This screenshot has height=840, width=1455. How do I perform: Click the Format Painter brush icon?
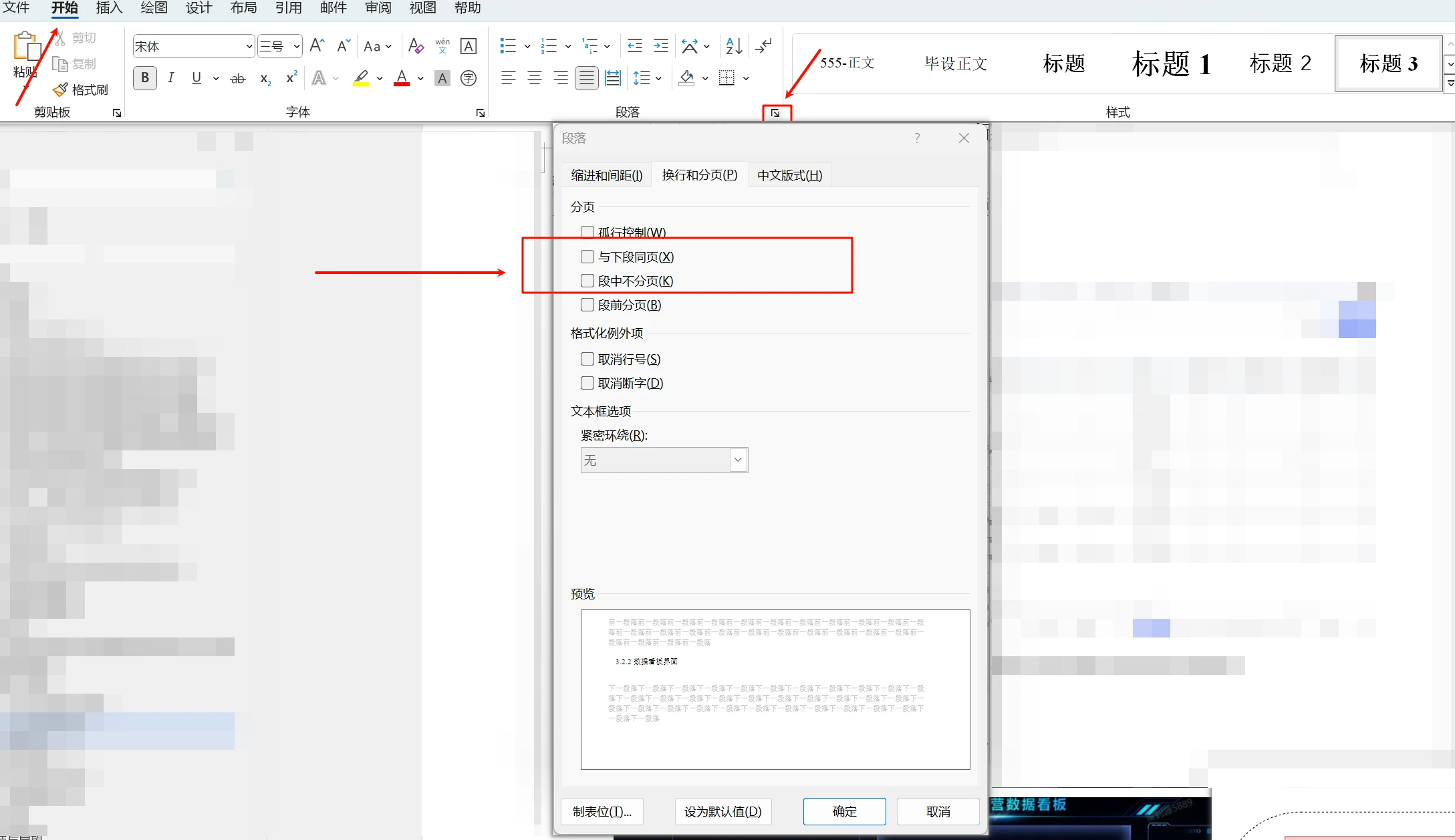(x=61, y=90)
